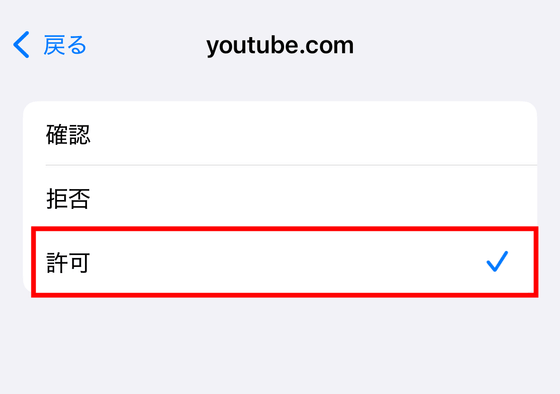
Task: Select the 確認 option
Action: pos(280,133)
